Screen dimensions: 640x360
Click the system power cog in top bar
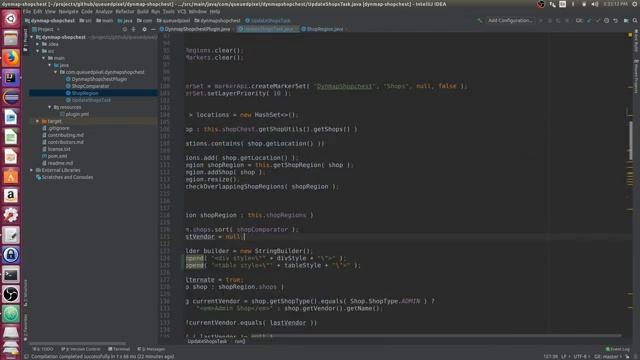pos(635,4)
